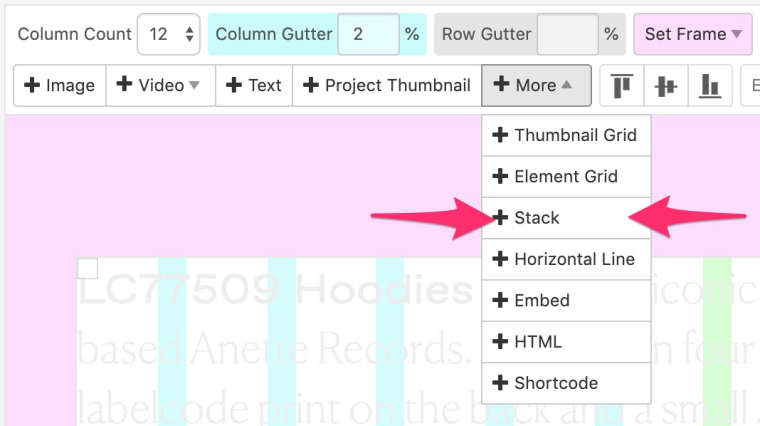760x426 pixels.
Task: Open the Column Count selector
Action: pos(168,34)
